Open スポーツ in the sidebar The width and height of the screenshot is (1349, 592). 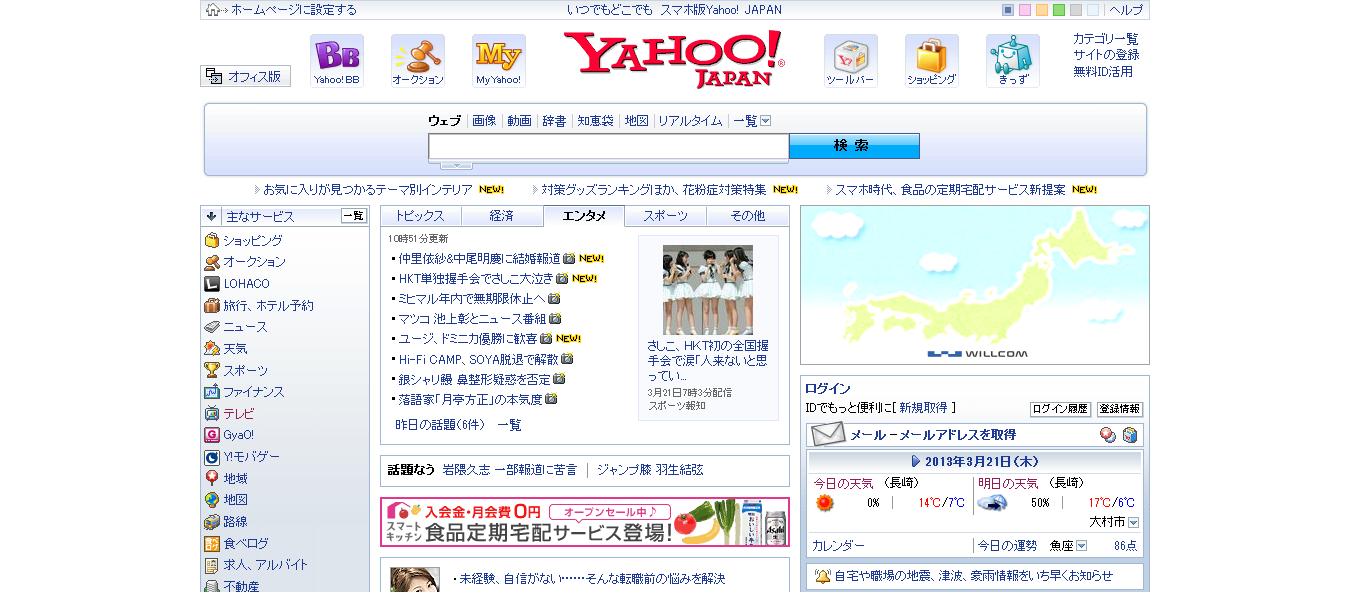[x=245, y=370]
